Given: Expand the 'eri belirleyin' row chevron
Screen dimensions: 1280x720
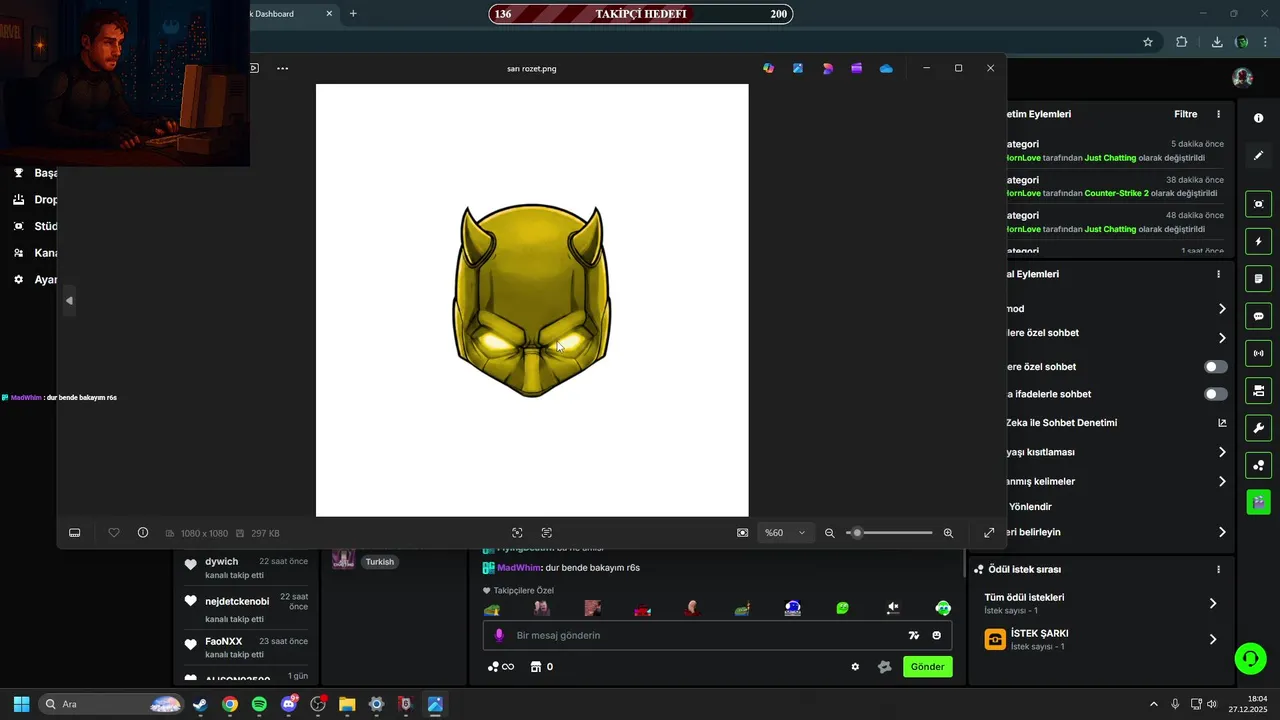Looking at the screenshot, I should point(1221,532).
